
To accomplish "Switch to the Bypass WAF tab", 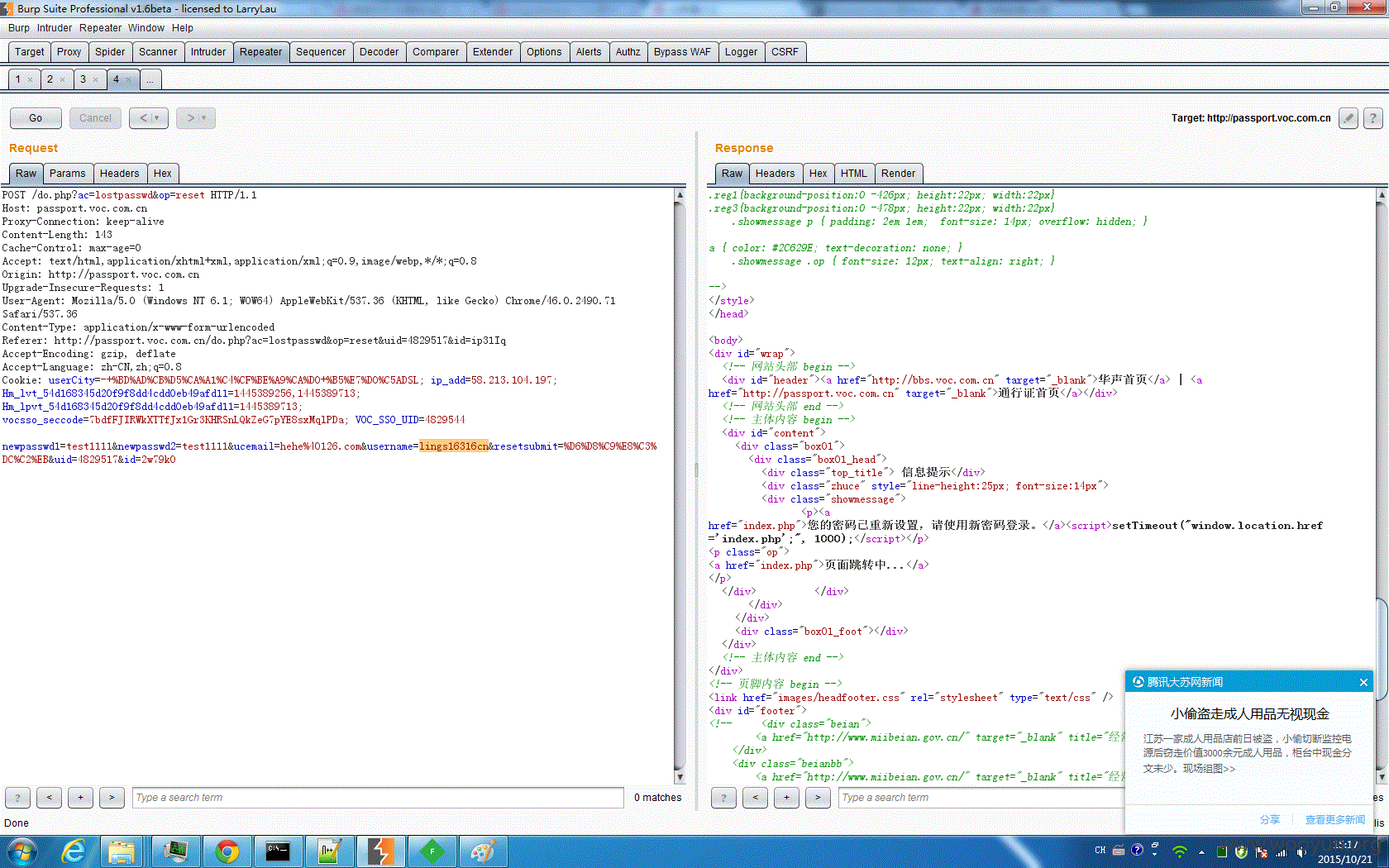I will click(682, 52).
